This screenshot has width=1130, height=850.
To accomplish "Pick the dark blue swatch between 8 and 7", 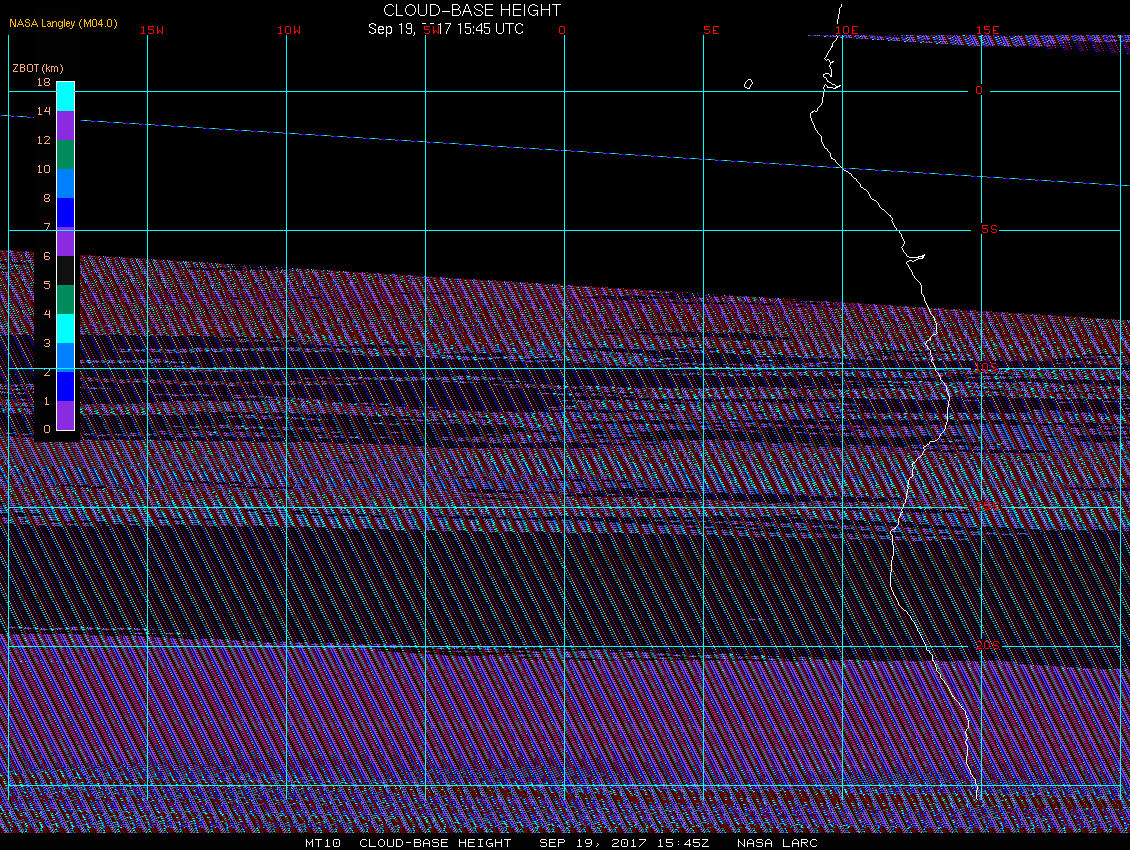I will (66, 213).
